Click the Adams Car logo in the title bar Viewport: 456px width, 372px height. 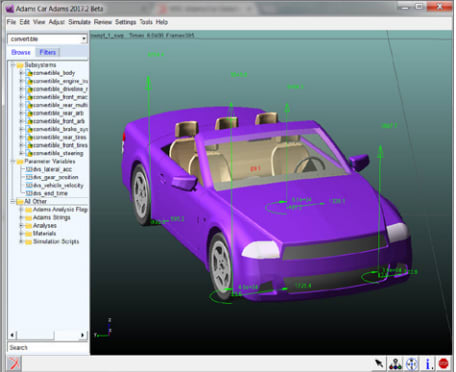[10, 8]
